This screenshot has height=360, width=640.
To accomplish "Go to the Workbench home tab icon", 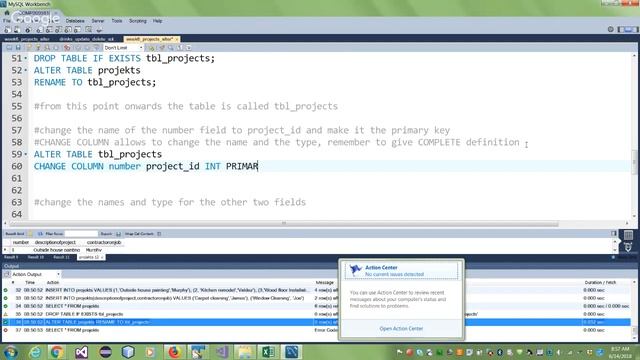I will [7, 13].
